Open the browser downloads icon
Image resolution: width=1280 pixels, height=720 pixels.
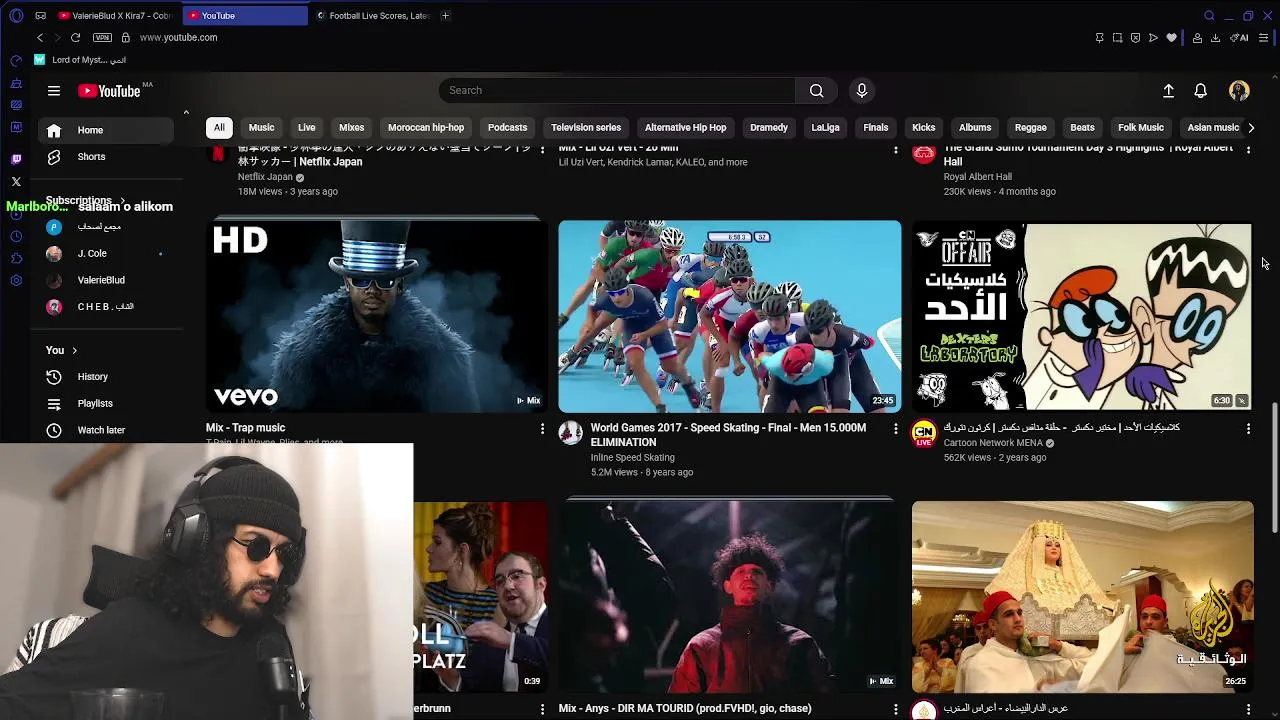(1215, 38)
